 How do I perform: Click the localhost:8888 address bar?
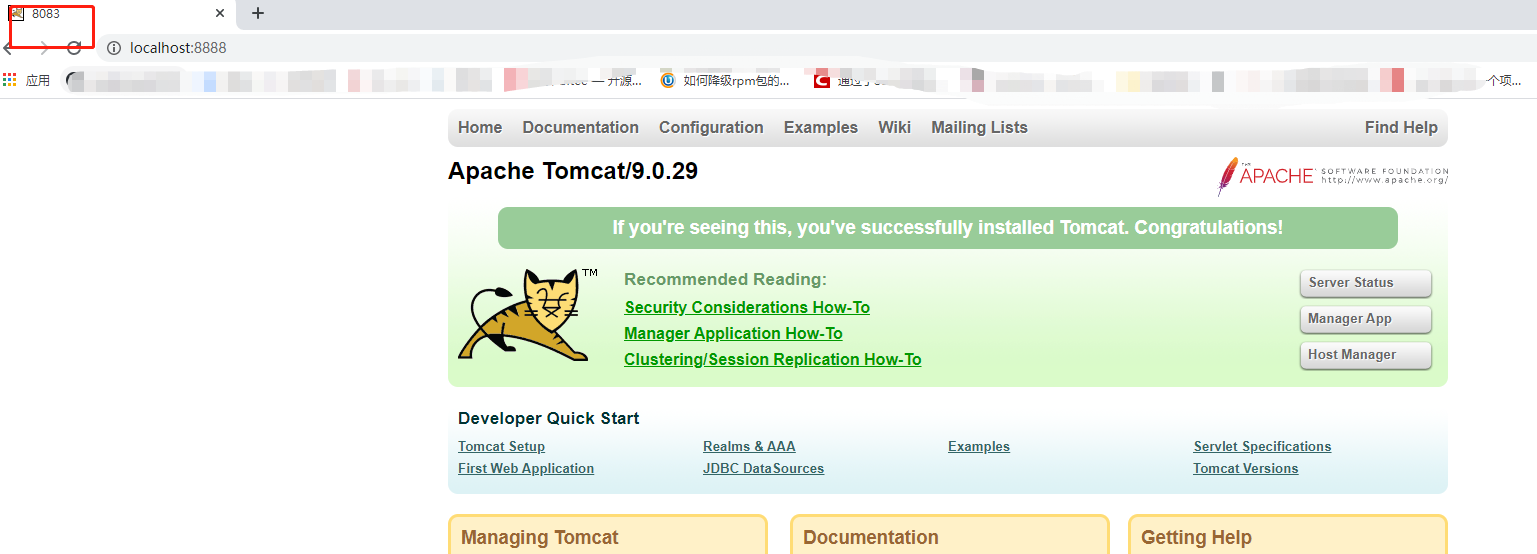[x=815, y=48]
